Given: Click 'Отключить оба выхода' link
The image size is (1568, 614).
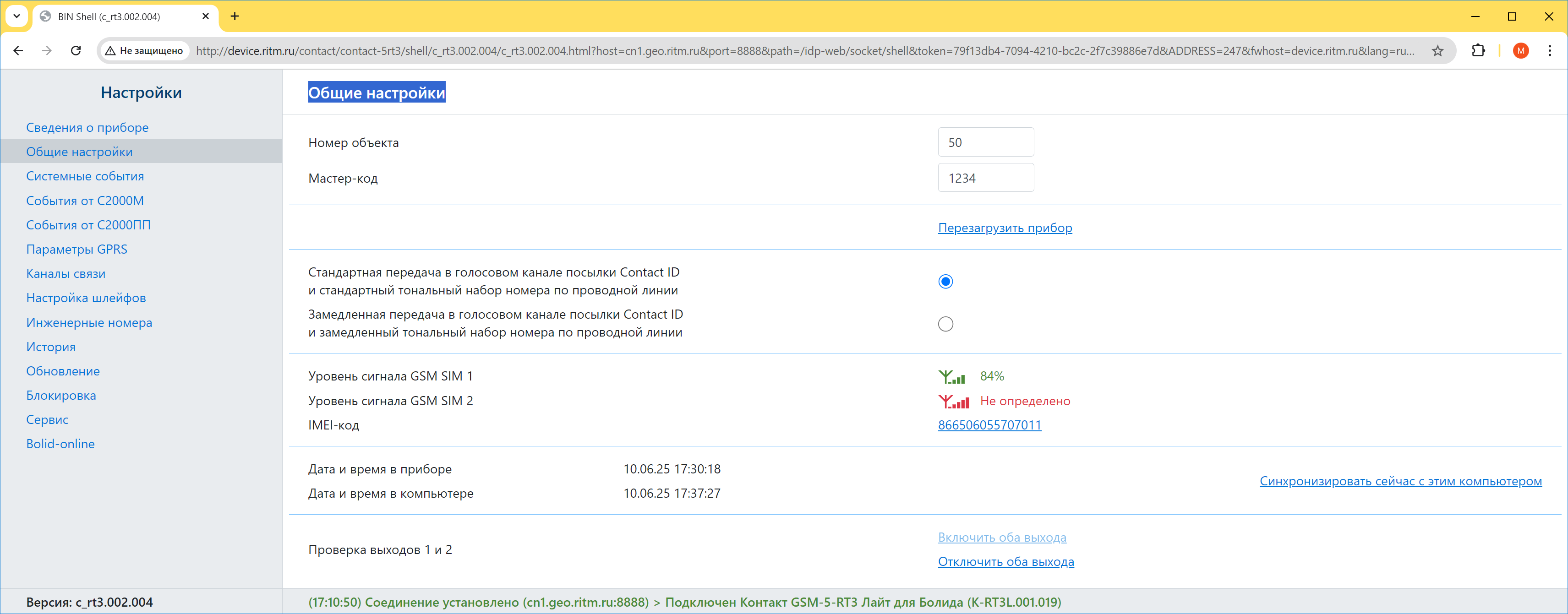Looking at the screenshot, I should pyautogui.click(x=1005, y=562).
